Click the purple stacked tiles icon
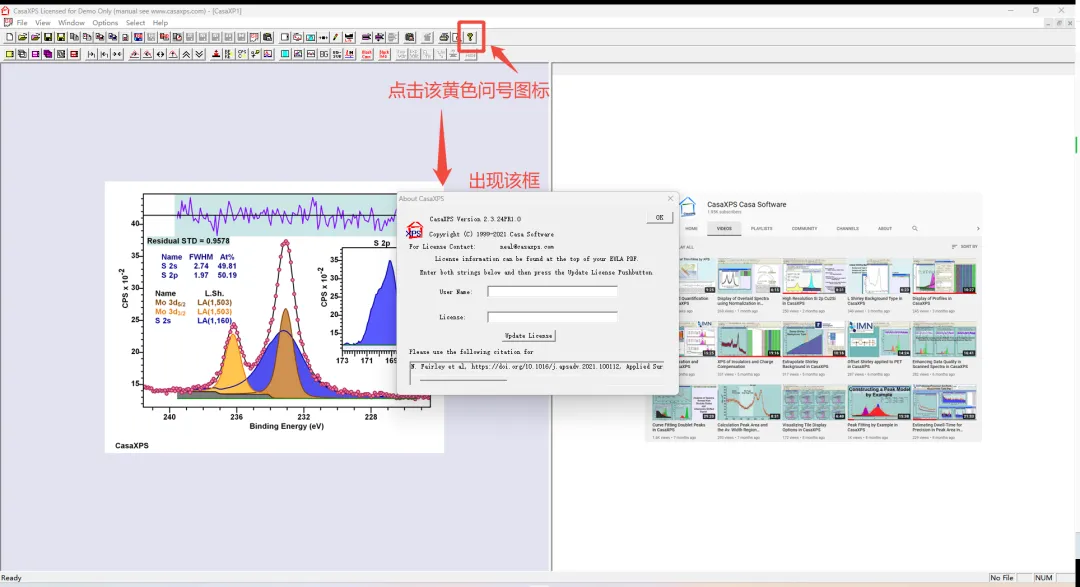The height and width of the screenshot is (587, 1080). pos(48,54)
